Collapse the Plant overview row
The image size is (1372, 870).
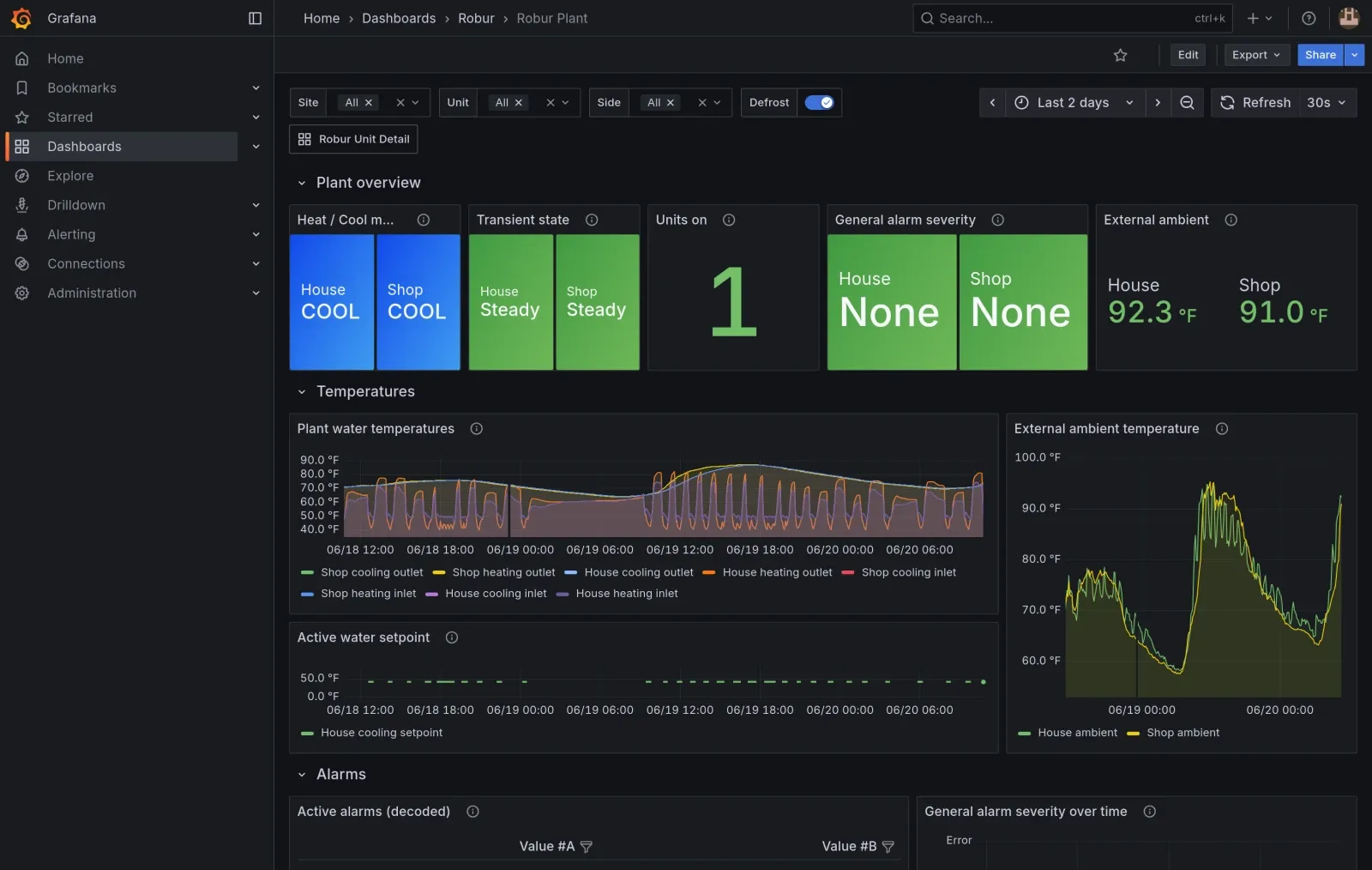tap(302, 183)
